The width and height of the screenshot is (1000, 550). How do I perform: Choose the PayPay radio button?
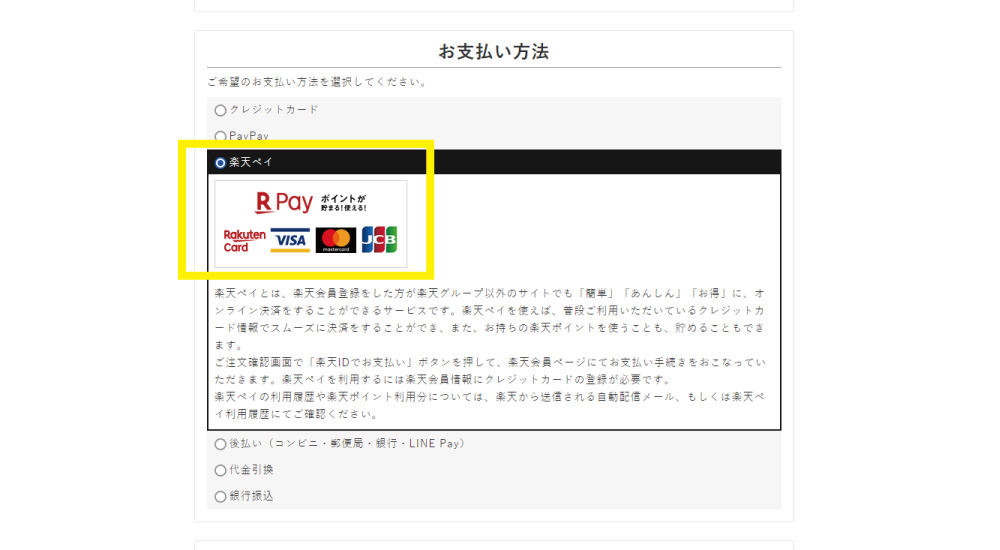[220, 136]
